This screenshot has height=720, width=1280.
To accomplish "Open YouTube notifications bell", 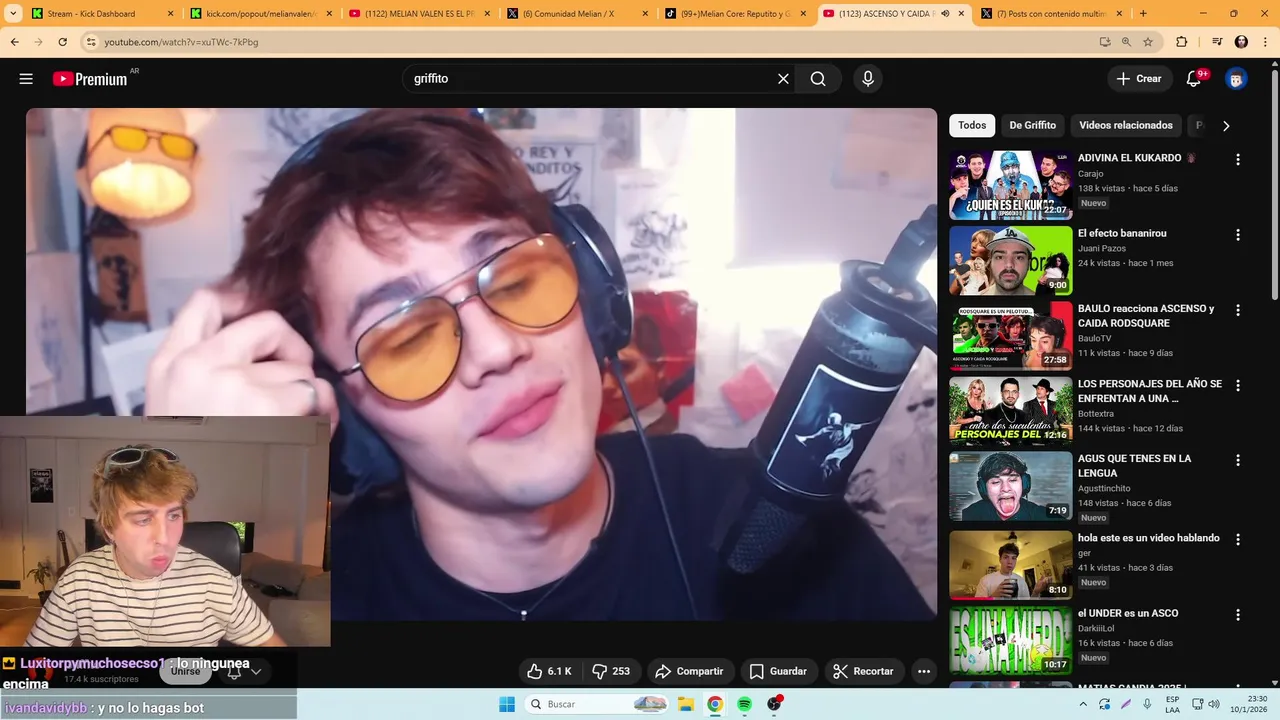I will click(x=1194, y=79).
